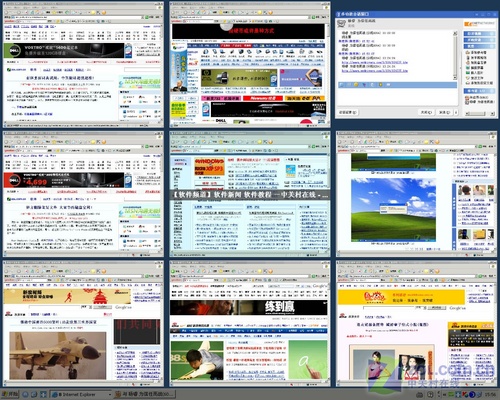The image size is (500, 400).
Task: Click the 练到赢 banner ad
Action: pyautogui.click(x=248, y=308)
